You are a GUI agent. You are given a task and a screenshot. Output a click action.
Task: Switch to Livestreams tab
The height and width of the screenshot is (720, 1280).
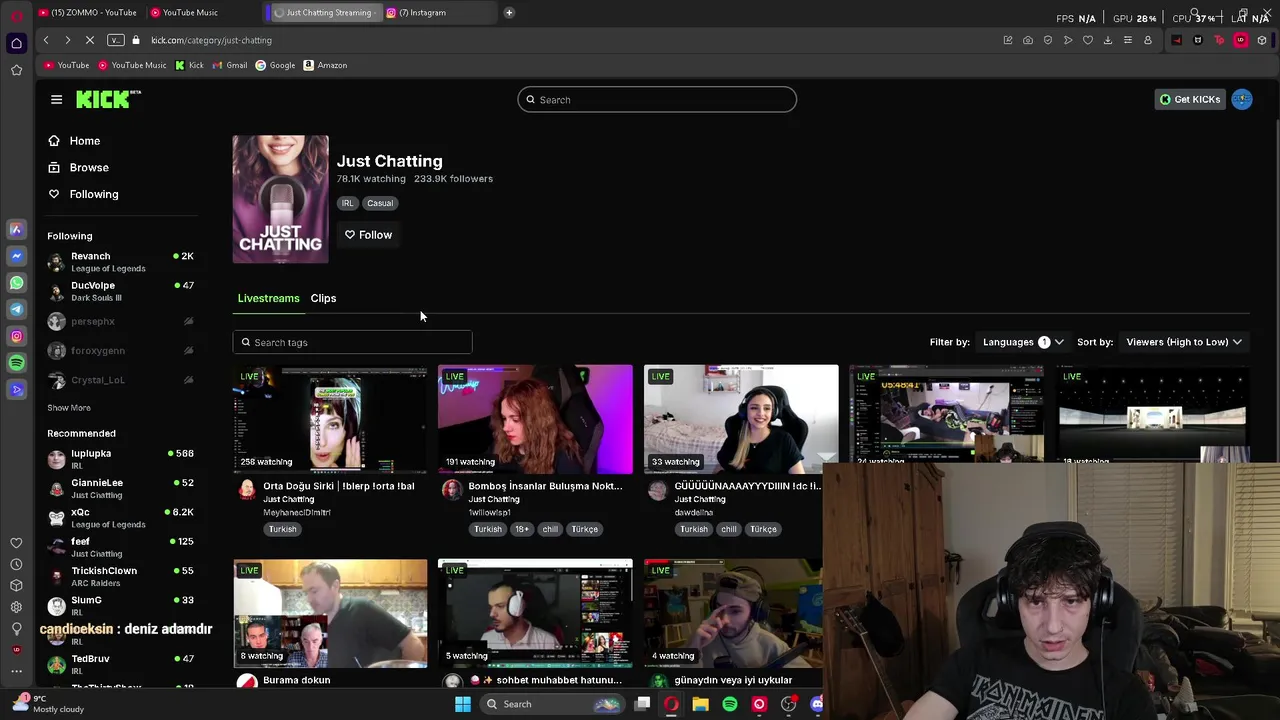click(x=268, y=298)
